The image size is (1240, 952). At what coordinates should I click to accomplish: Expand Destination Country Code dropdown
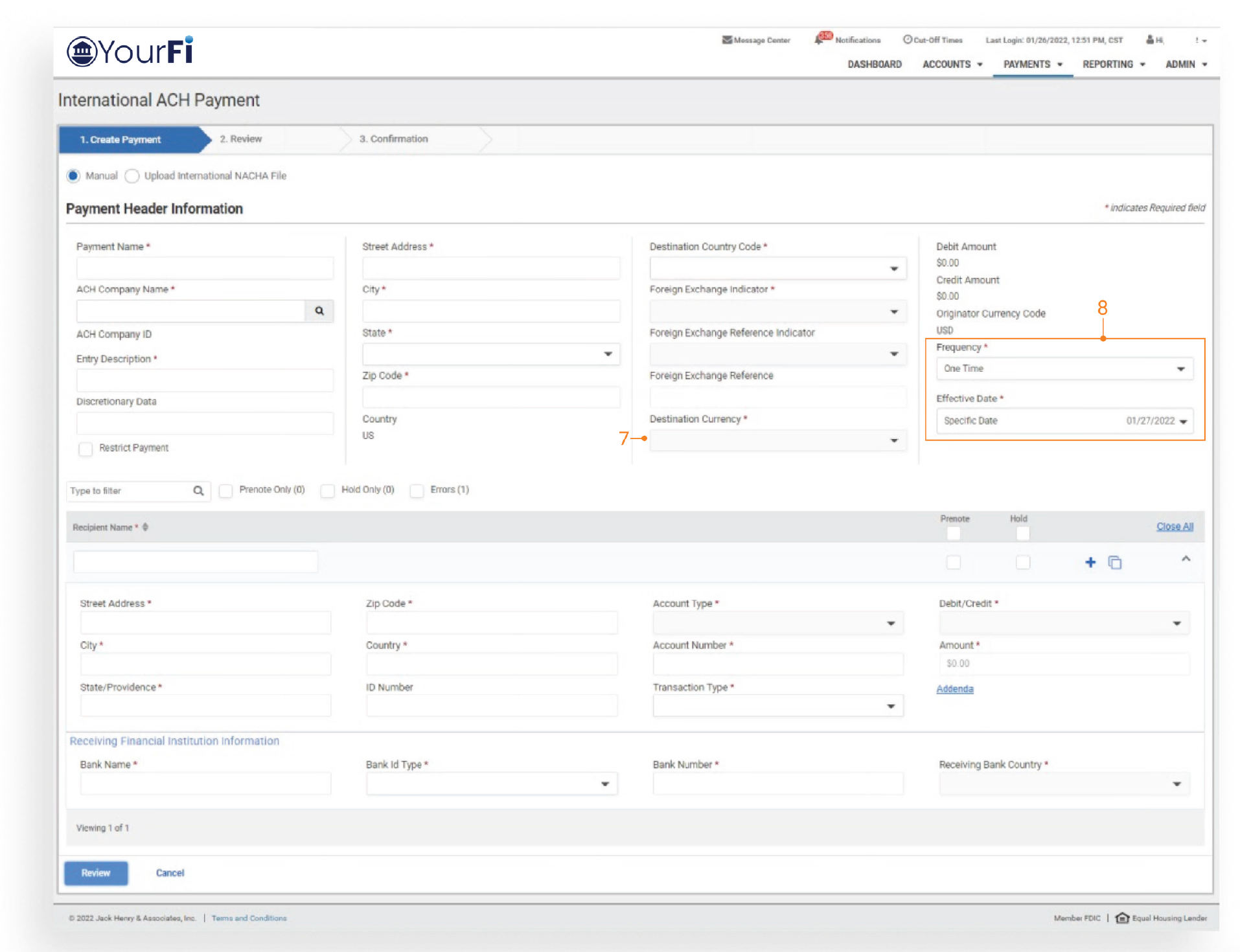pyautogui.click(x=777, y=268)
